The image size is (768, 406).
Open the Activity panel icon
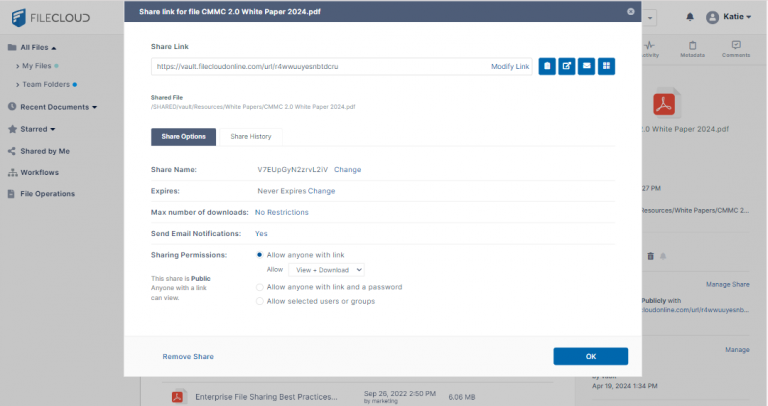tap(649, 46)
